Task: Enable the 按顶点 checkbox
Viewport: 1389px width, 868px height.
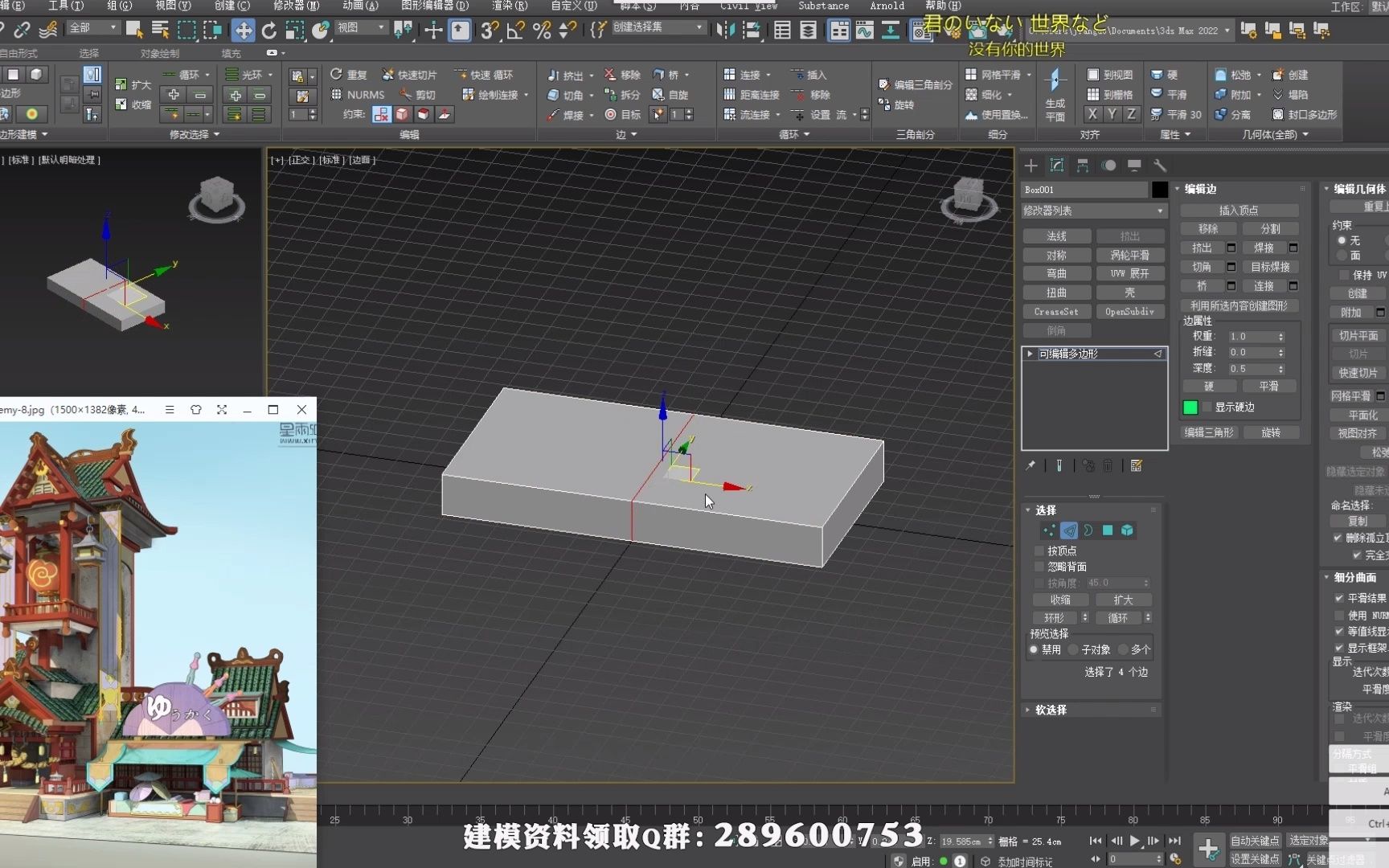Action: coord(1039,551)
